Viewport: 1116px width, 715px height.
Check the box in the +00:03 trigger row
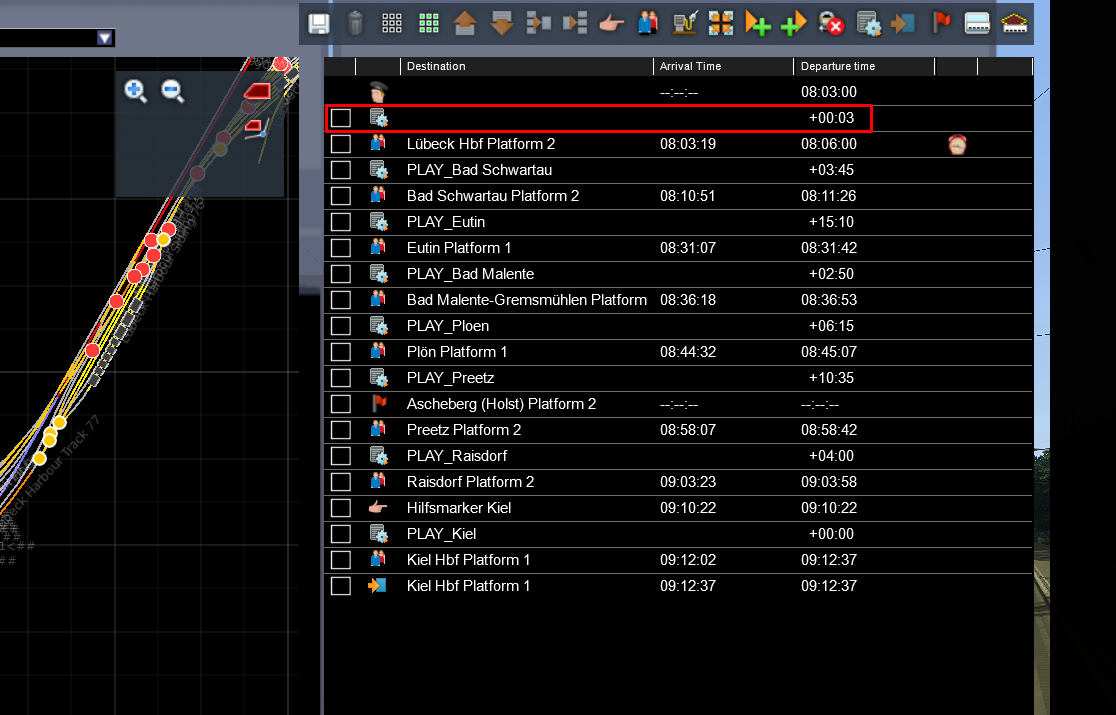[x=341, y=118]
